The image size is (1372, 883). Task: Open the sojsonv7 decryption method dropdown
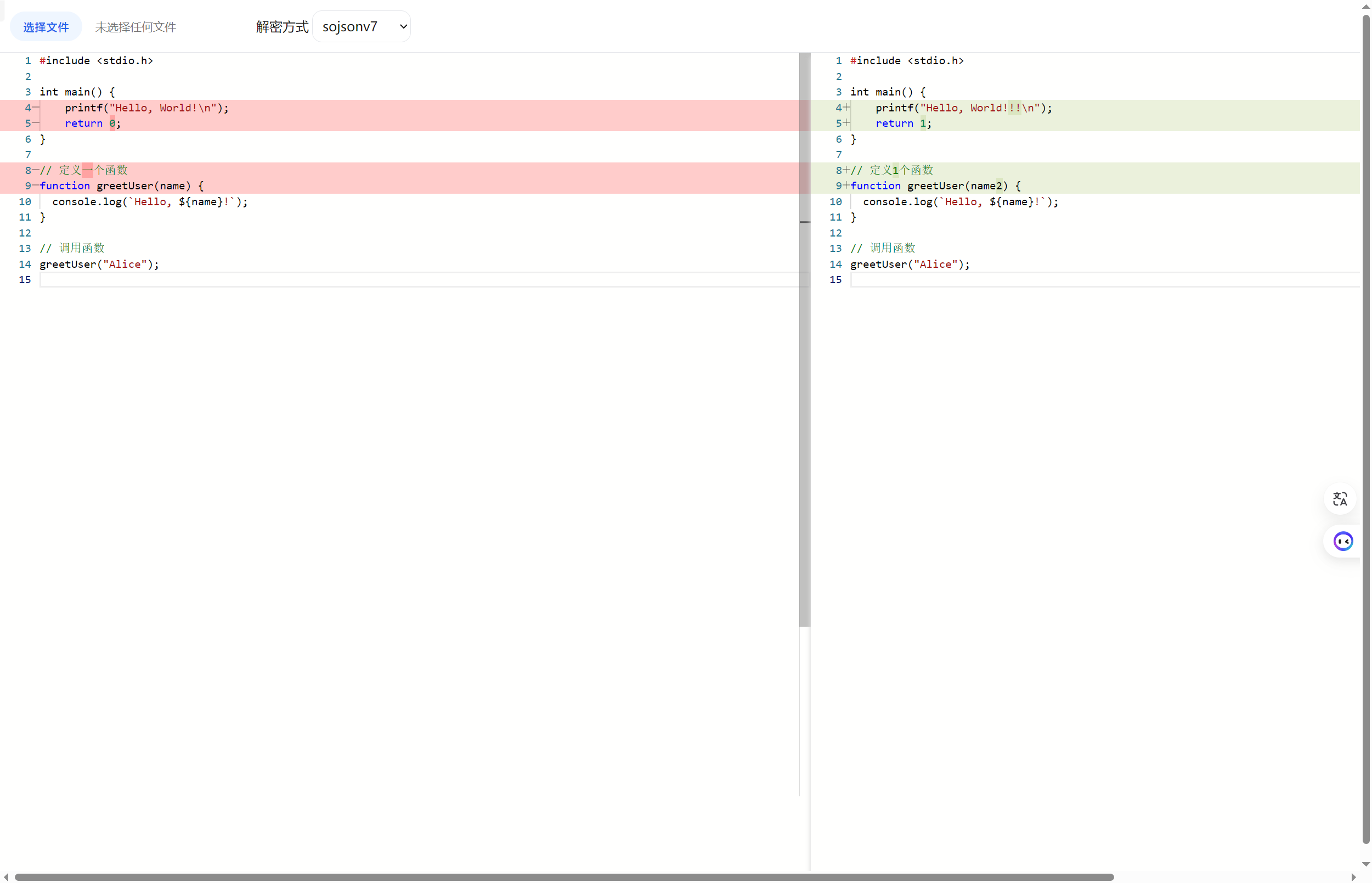pyautogui.click(x=362, y=26)
